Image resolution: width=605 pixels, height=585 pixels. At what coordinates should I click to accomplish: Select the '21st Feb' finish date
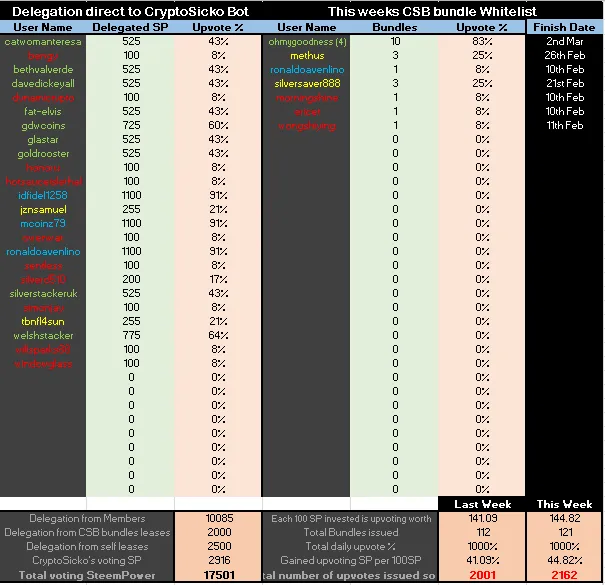(564, 83)
